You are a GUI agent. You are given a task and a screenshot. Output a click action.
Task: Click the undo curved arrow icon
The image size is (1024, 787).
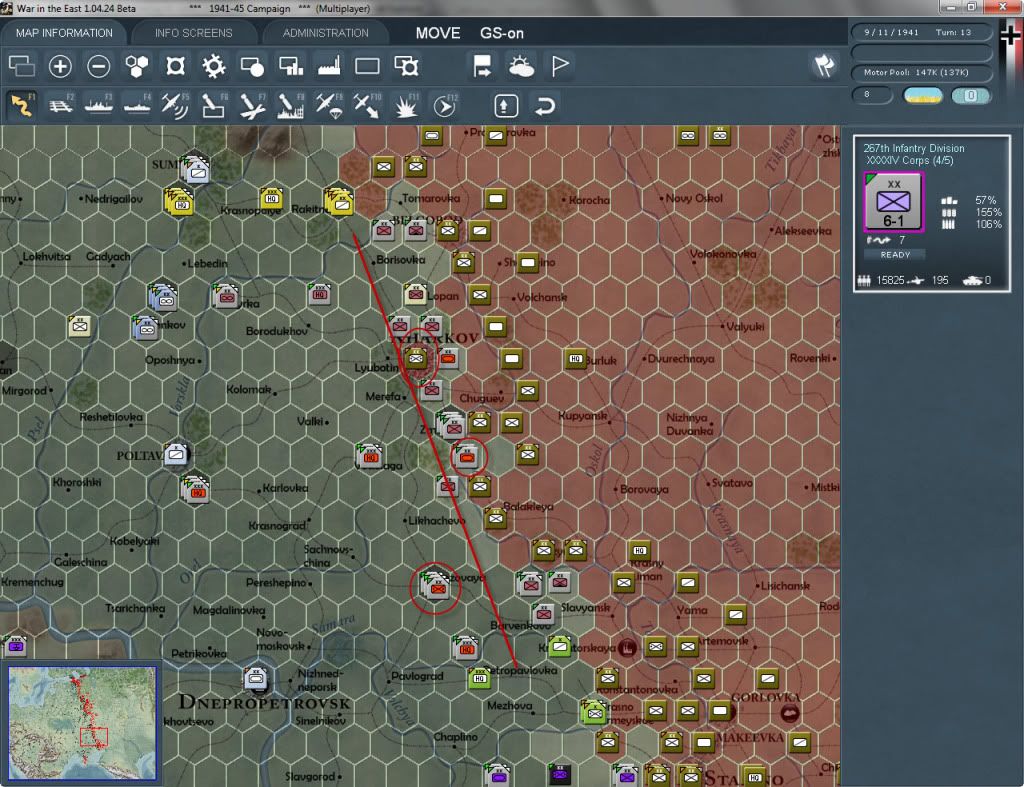[x=545, y=106]
